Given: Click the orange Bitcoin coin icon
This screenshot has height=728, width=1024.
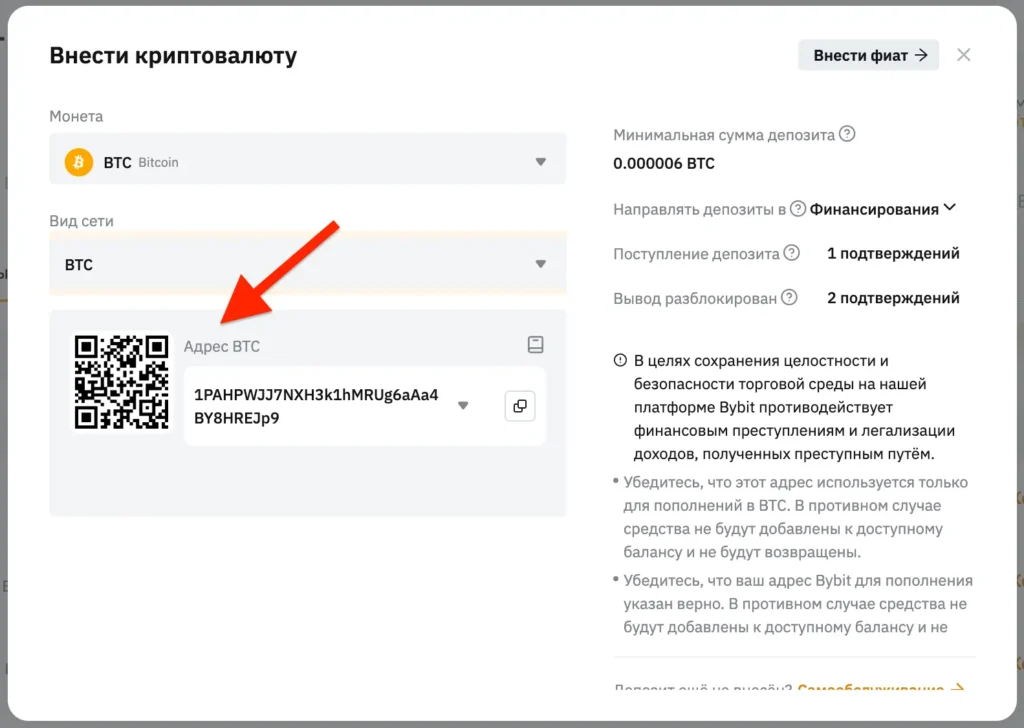Looking at the screenshot, I should [x=78, y=162].
